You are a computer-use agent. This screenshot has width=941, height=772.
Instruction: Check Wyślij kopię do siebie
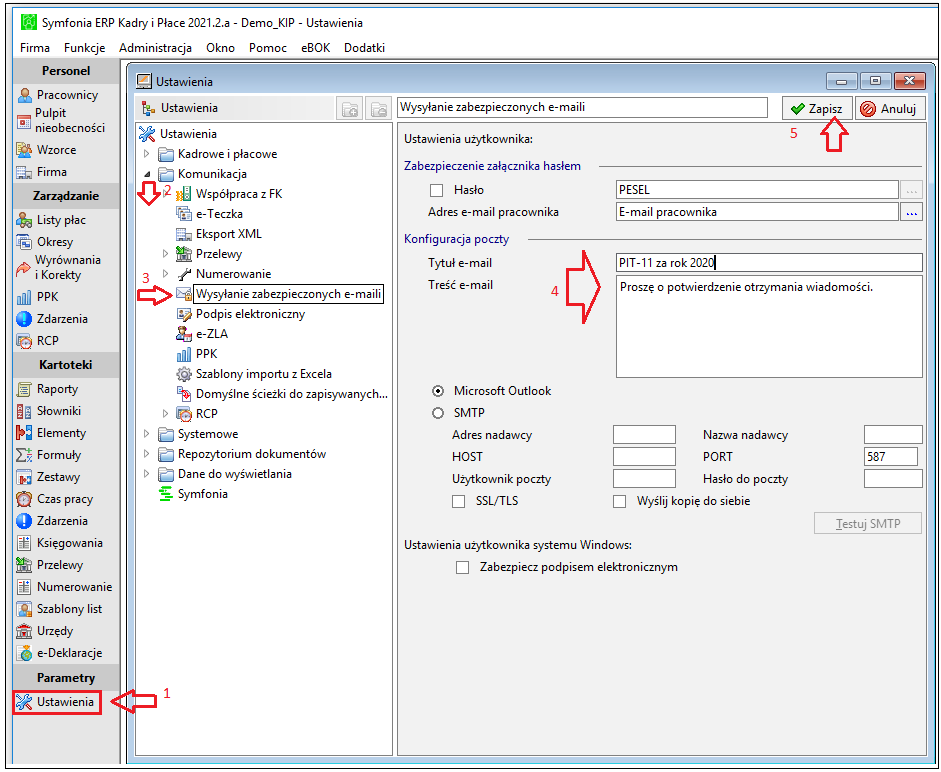pyautogui.click(x=619, y=501)
